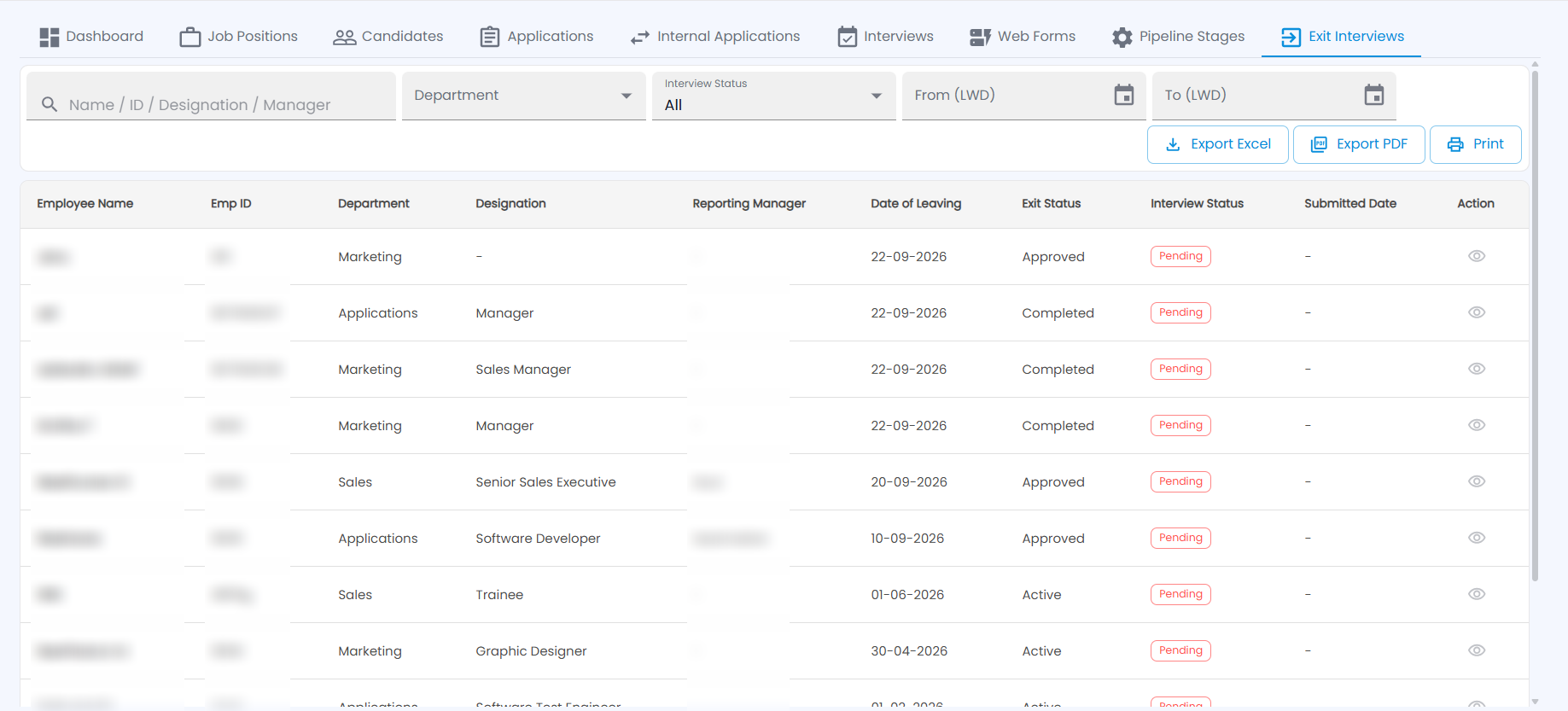The width and height of the screenshot is (1568, 711).
Task: Click the Export PDF button
Action: 1359,144
